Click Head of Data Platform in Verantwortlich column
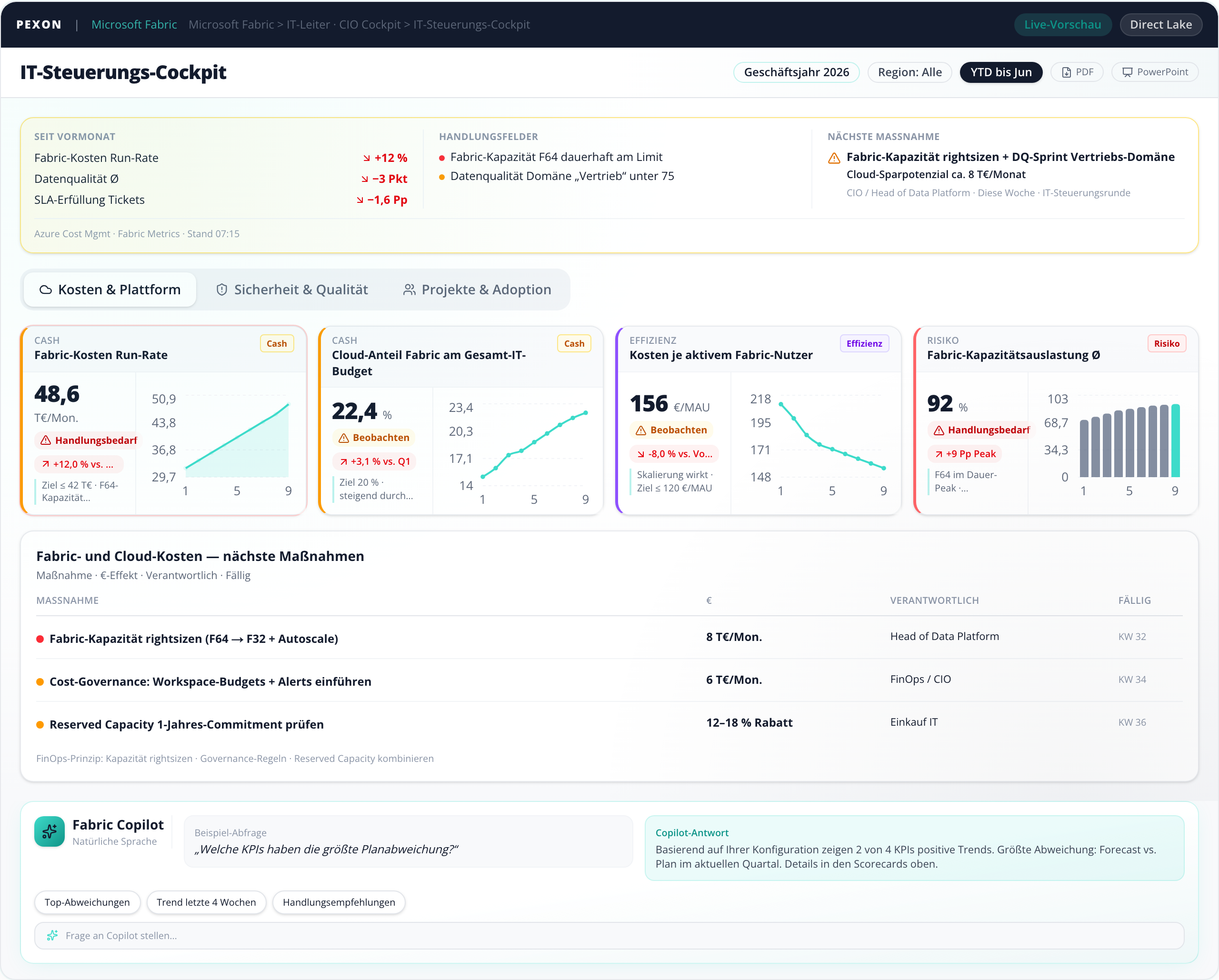 coord(944,636)
